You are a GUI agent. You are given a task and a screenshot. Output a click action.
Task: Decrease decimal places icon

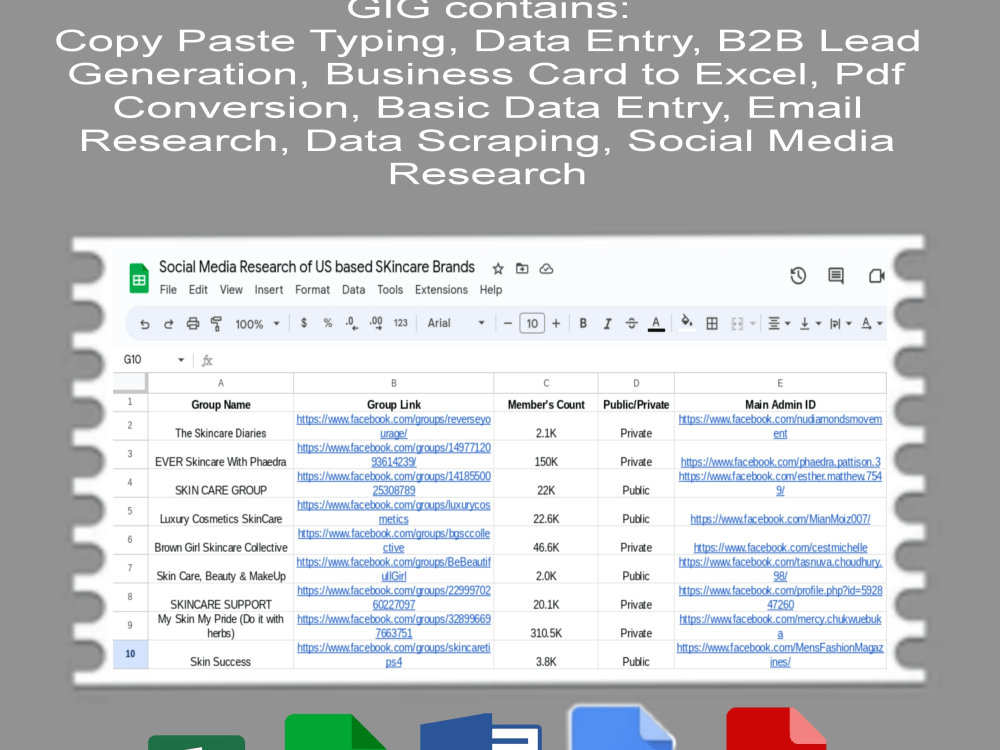[x=351, y=323]
